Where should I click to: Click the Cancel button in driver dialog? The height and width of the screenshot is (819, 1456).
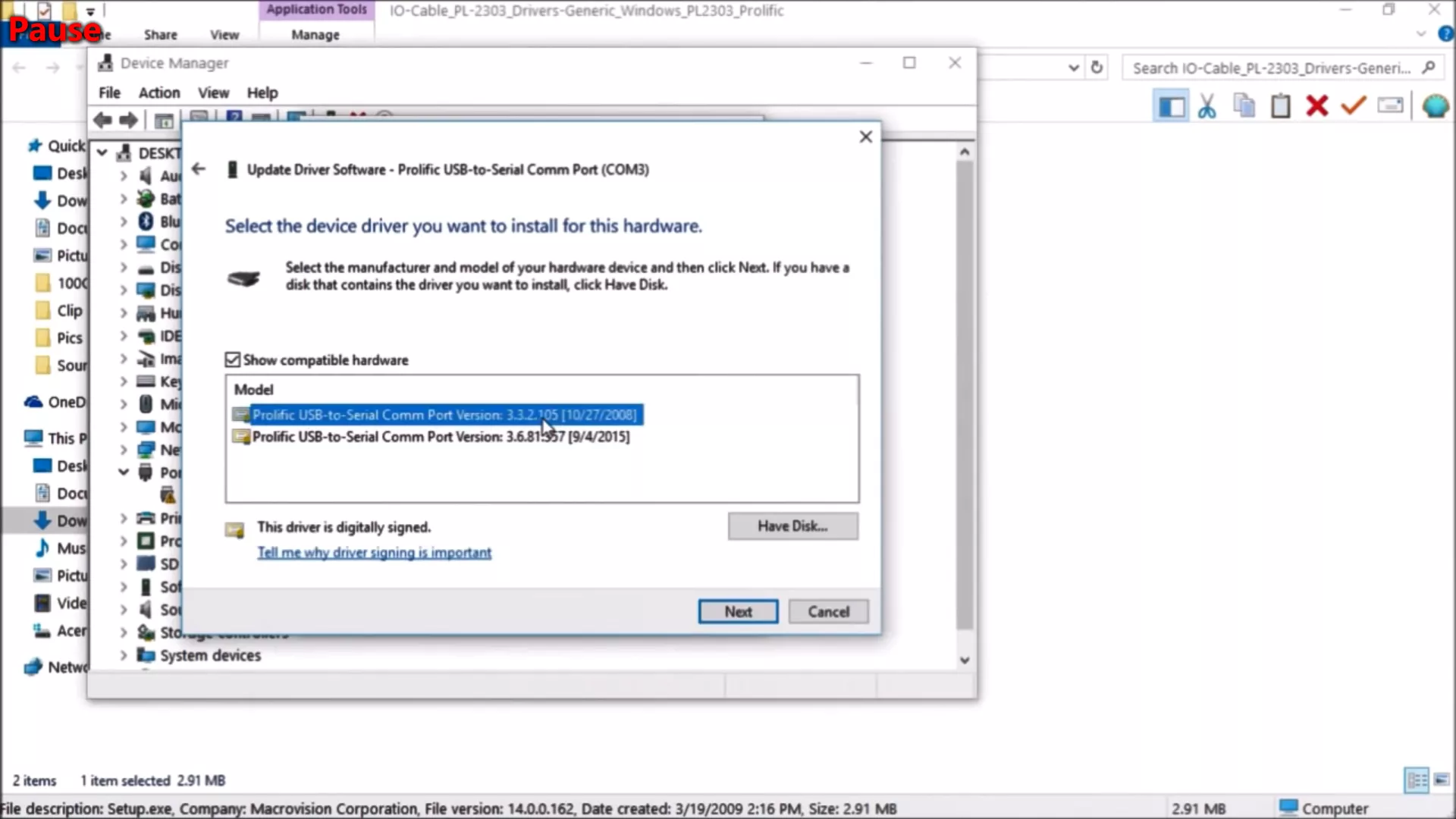coord(828,612)
